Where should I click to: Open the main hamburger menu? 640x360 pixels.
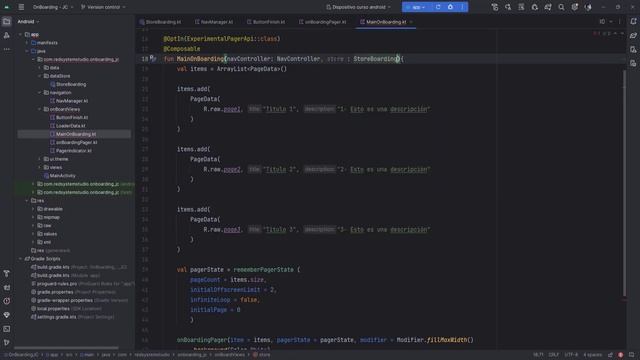point(21,7)
